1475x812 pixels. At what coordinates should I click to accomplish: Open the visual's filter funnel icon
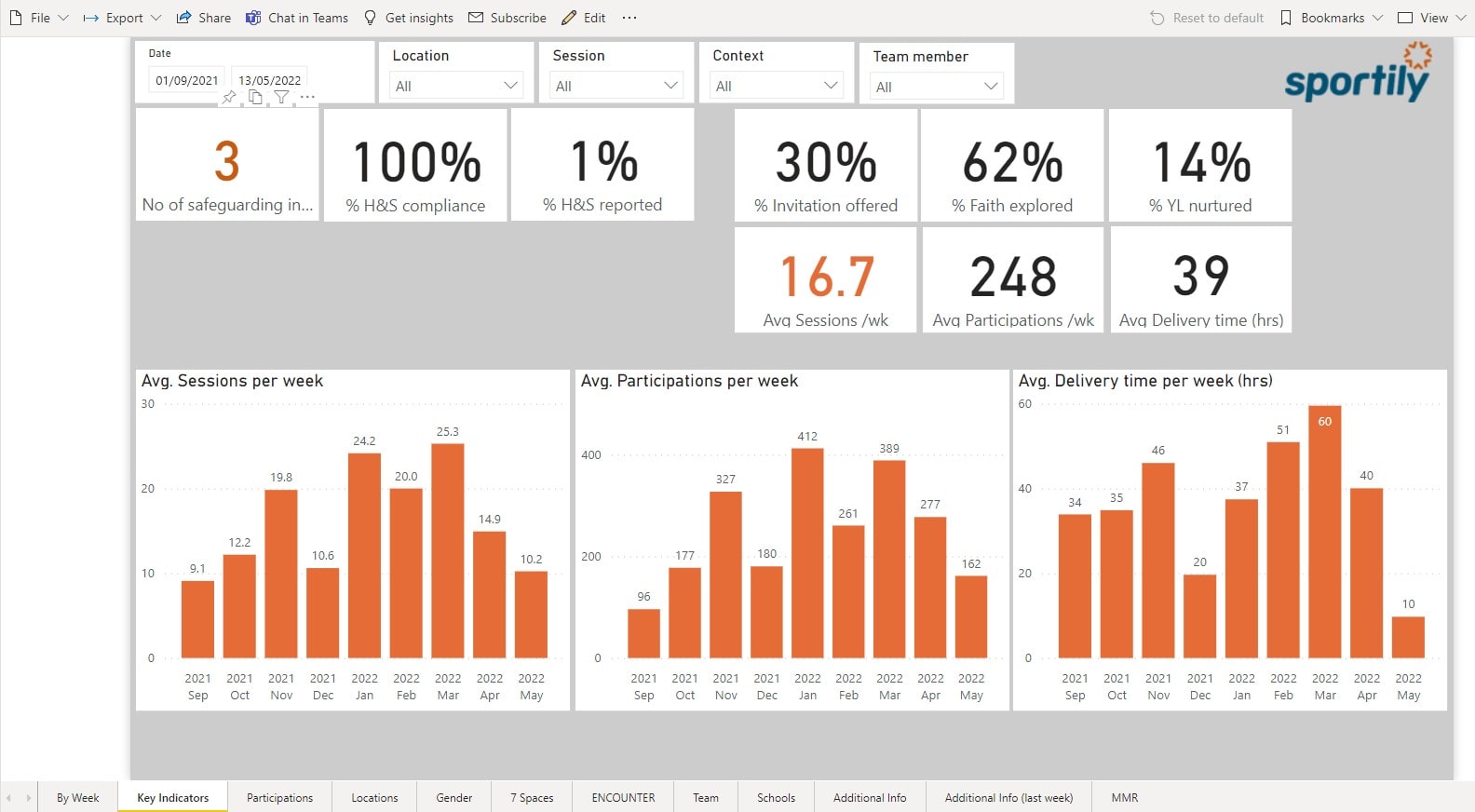tap(281, 98)
